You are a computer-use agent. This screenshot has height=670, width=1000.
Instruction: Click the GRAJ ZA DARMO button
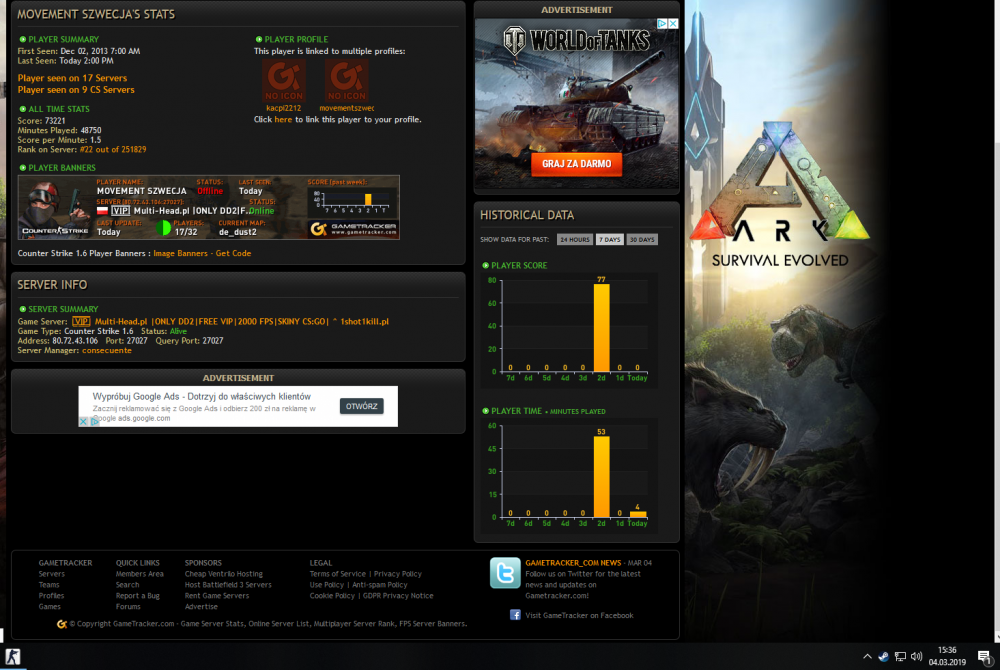click(576, 163)
